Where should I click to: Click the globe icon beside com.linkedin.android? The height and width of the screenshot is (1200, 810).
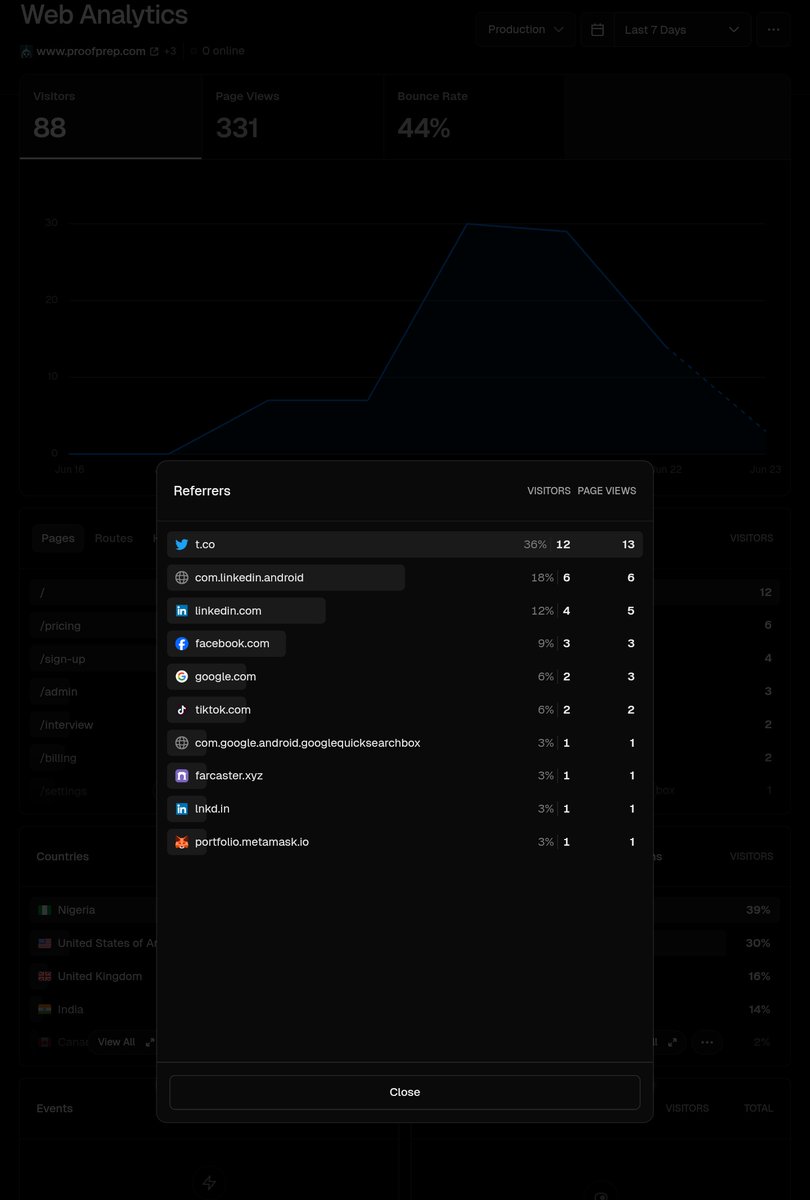[x=181, y=577]
